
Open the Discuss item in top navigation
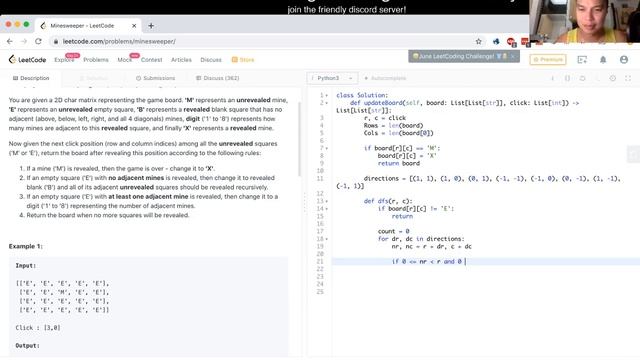211,60
